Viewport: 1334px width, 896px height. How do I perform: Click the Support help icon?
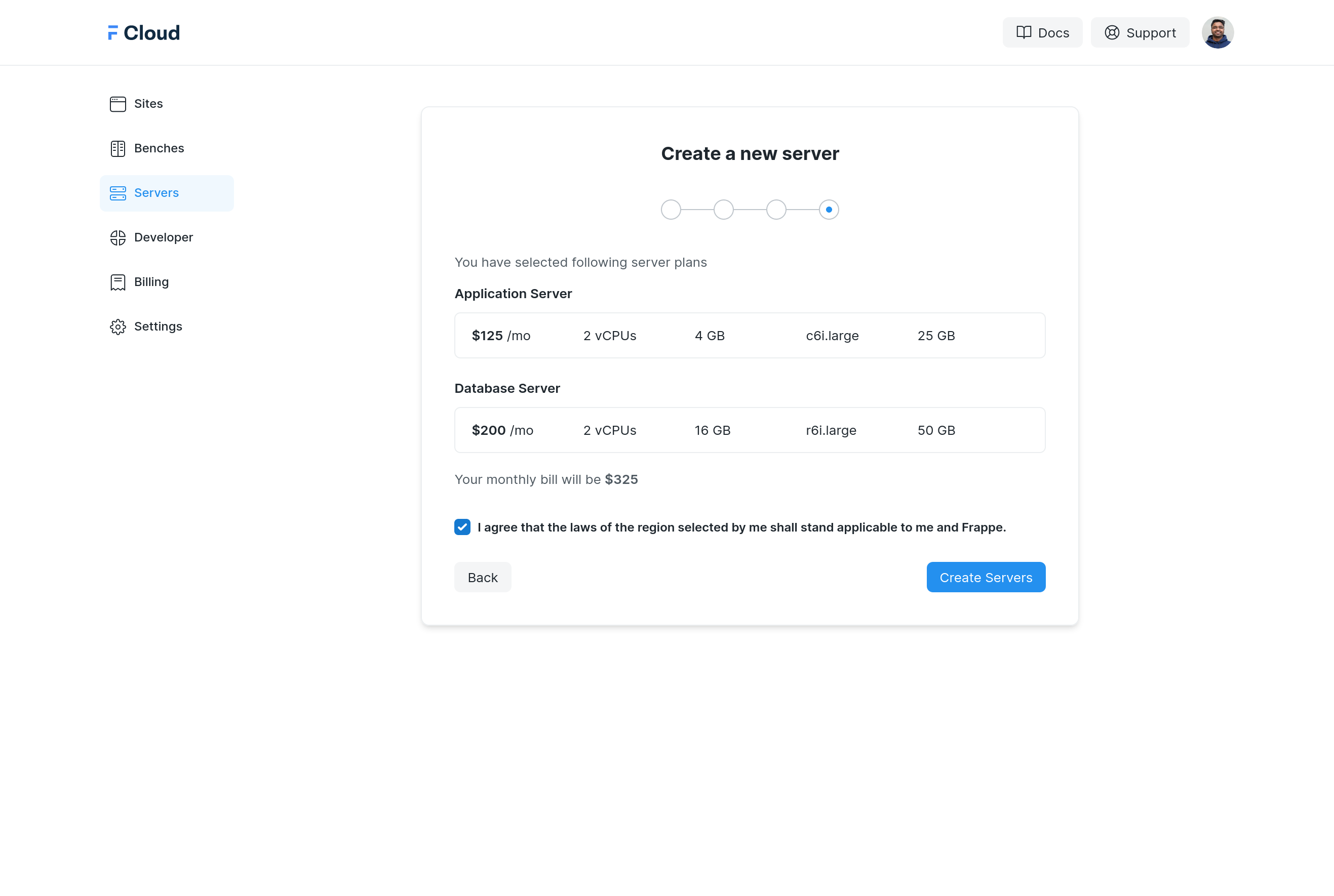pyautogui.click(x=1112, y=32)
